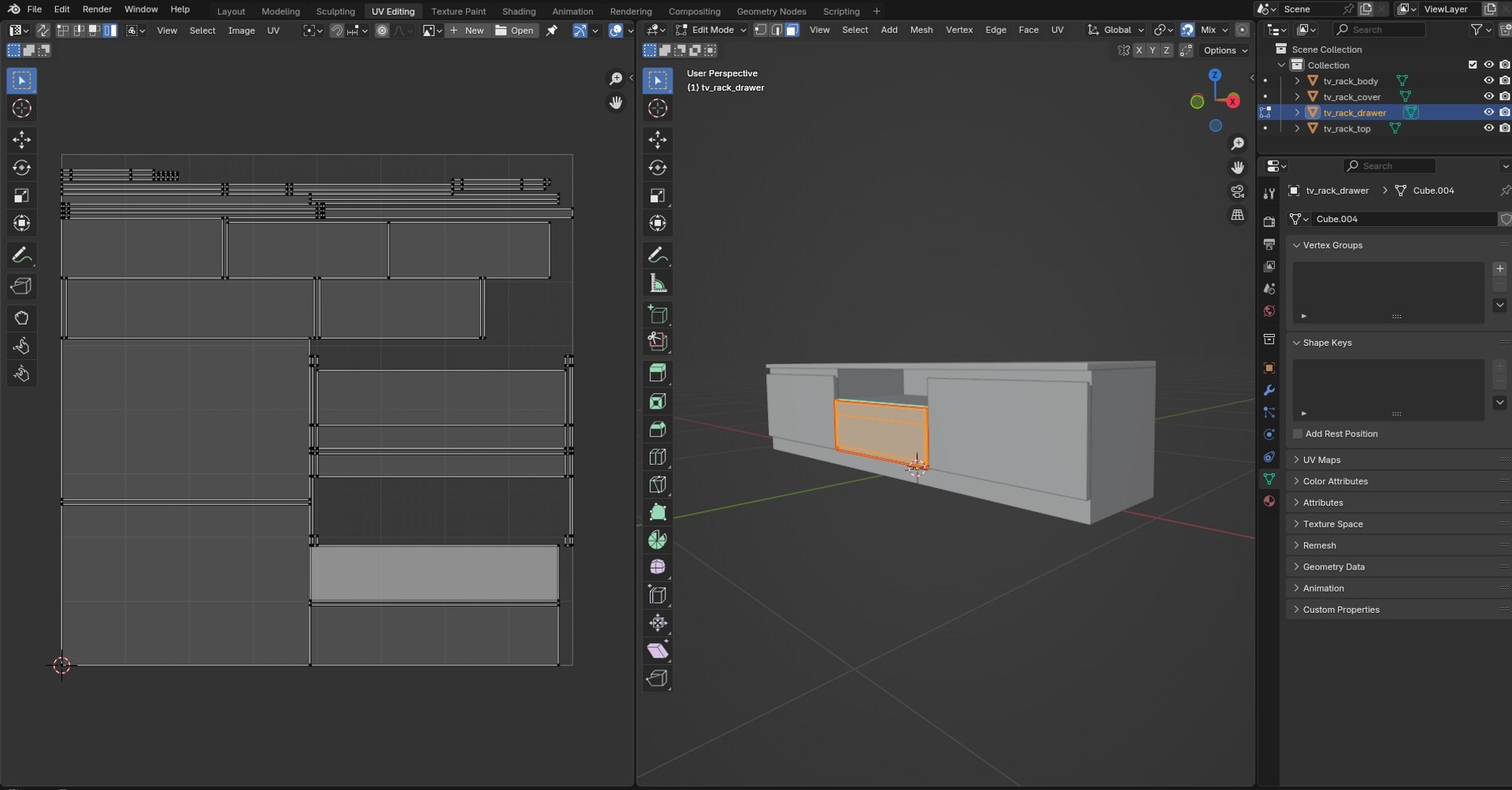Screen dimensions: 1512x790
Task: Expand tv_rack_top in outliner
Action: coord(1297,128)
